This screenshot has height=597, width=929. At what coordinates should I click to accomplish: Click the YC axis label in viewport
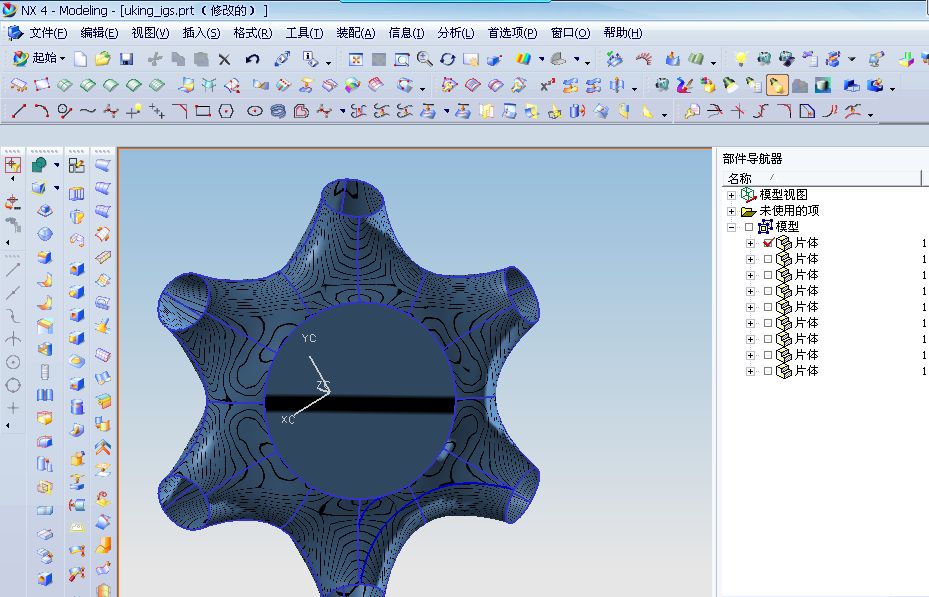[309, 338]
